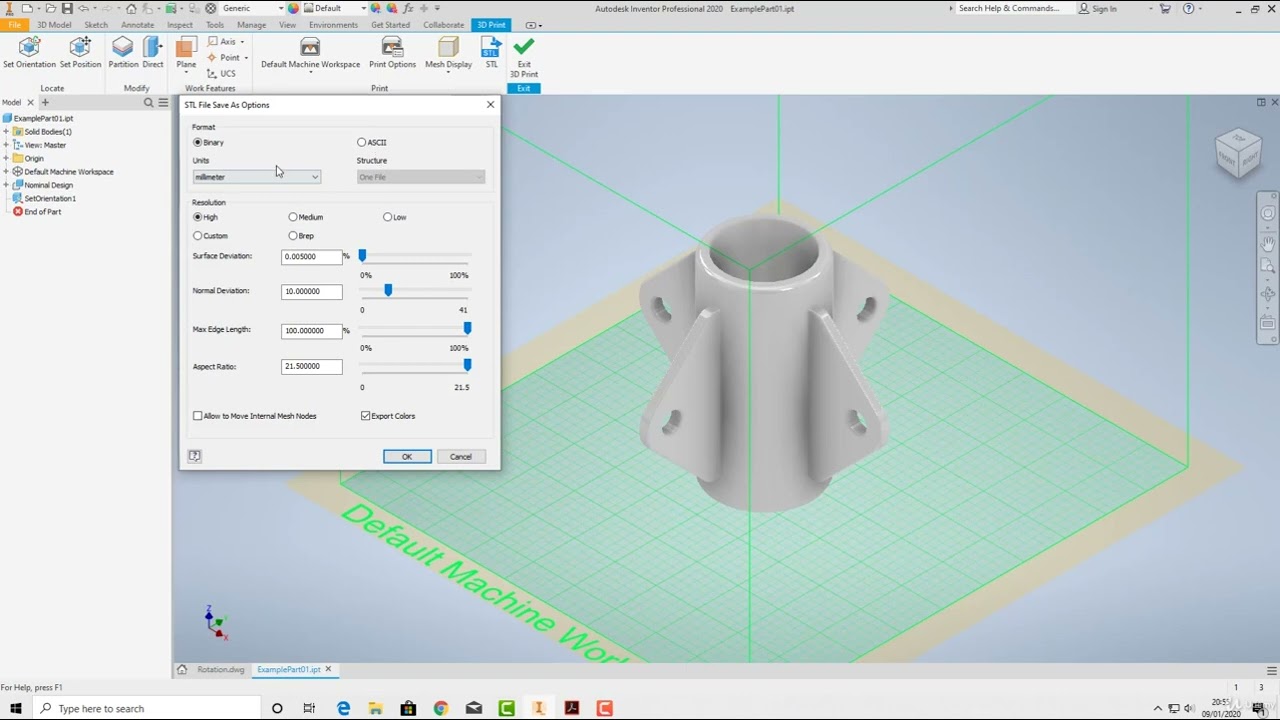Screen dimensions: 1280x720
Task: Open the Units millimeter dropdown
Action: [257, 177]
